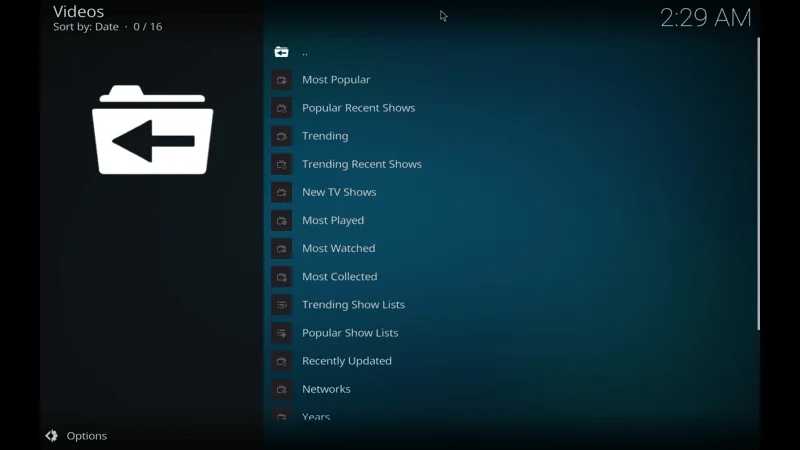
Task: Open Recently Updated
Action: click(346, 361)
